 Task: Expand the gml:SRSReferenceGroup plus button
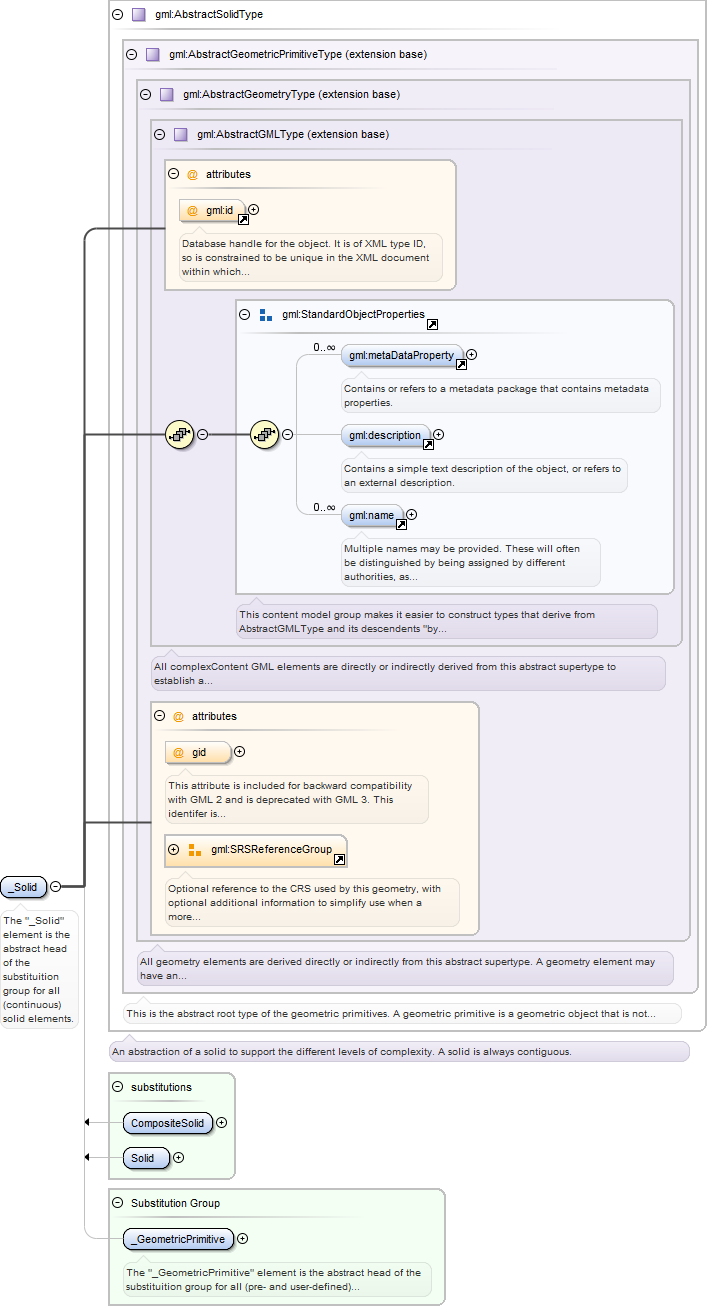(x=174, y=849)
